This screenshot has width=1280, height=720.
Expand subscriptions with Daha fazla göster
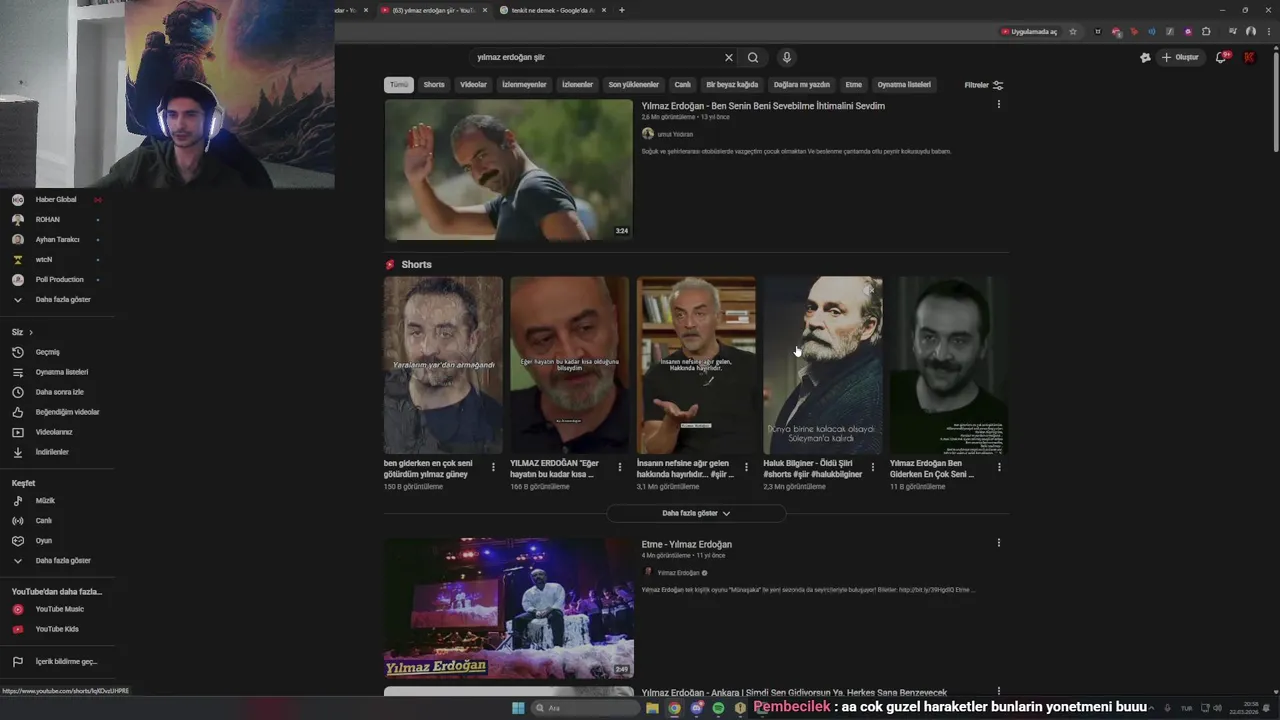click(56, 300)
